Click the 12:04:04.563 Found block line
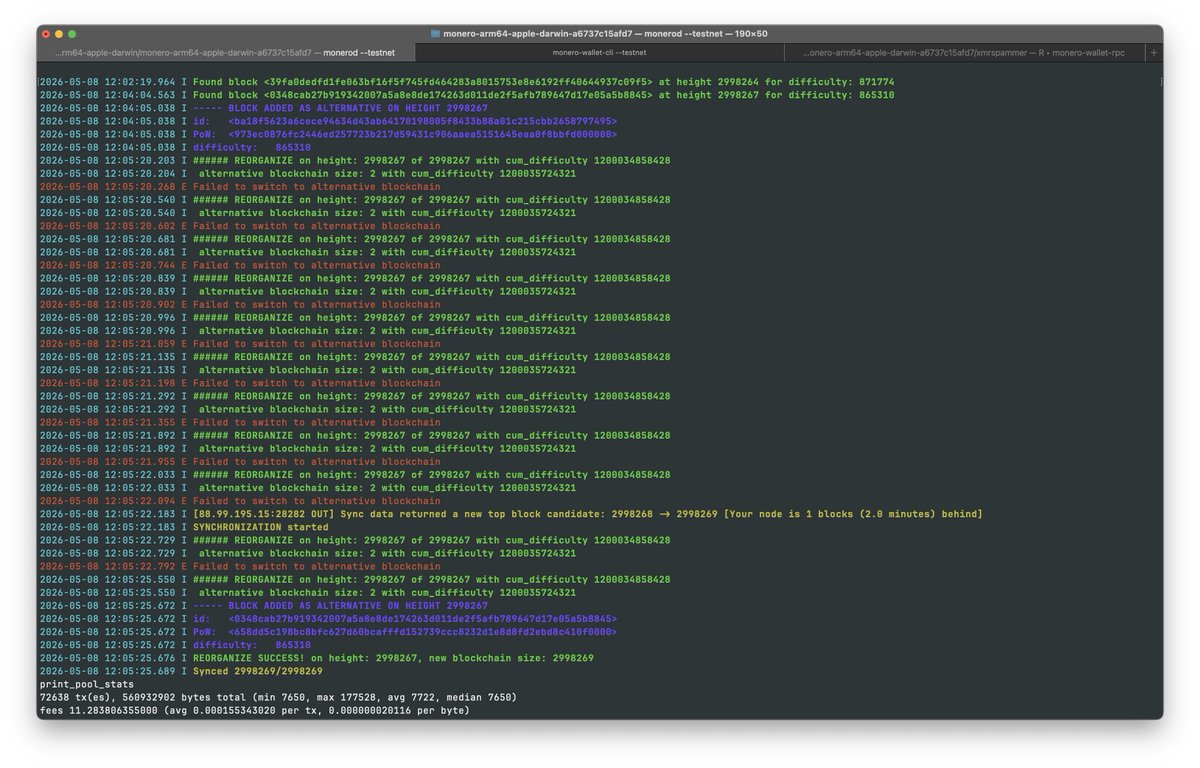Screen dimensions: 1200x768 tap(467, 95)
